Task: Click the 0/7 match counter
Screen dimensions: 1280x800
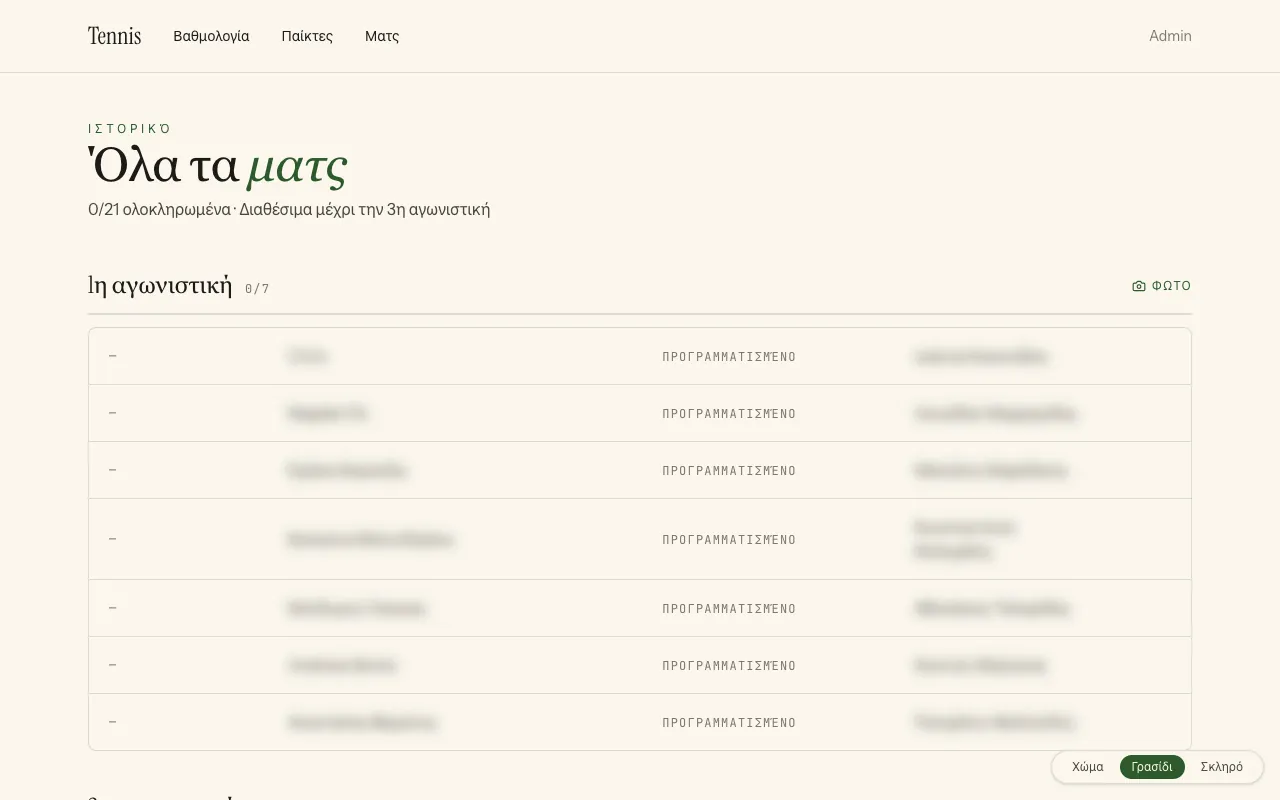Action: (257, 289)
